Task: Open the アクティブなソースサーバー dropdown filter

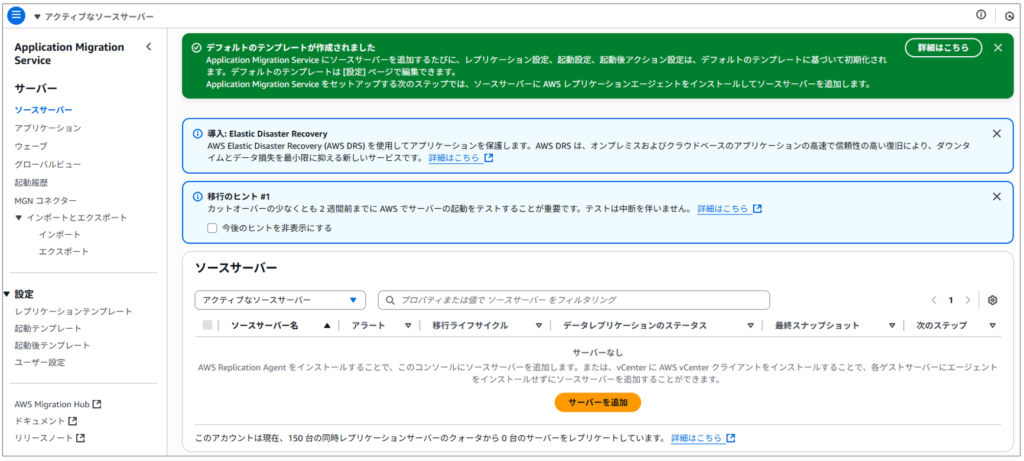Action: click(x=280, y=300)
